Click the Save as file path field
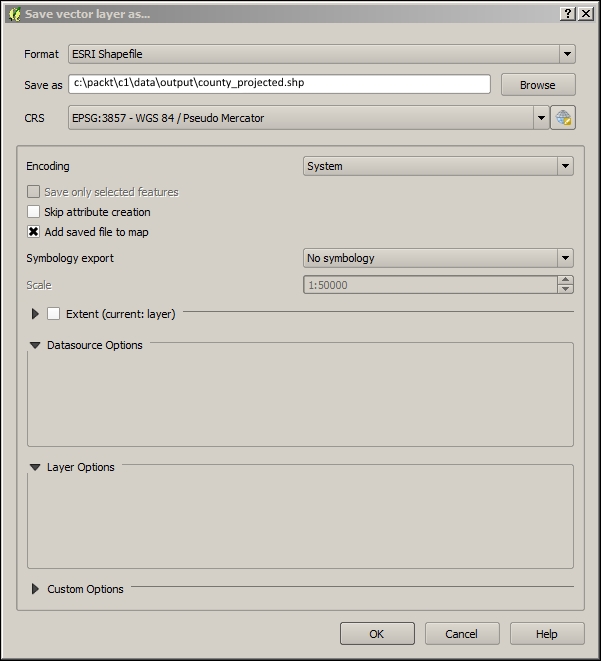The width and height of the screenshot is (601, 661). tap(279, 83)
